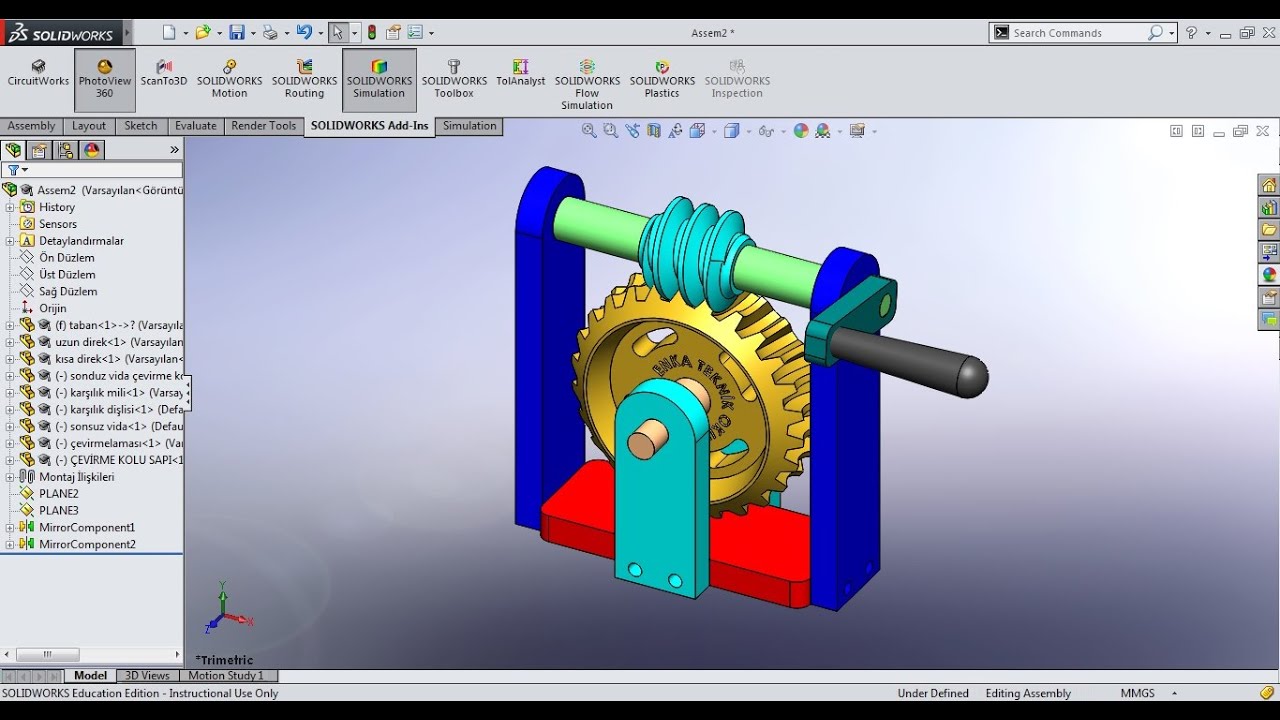Enable the SOLIDWORKS Routing add-in
Image resolution: width=1280 pixels, height=720 pixels.
point(304,80)
